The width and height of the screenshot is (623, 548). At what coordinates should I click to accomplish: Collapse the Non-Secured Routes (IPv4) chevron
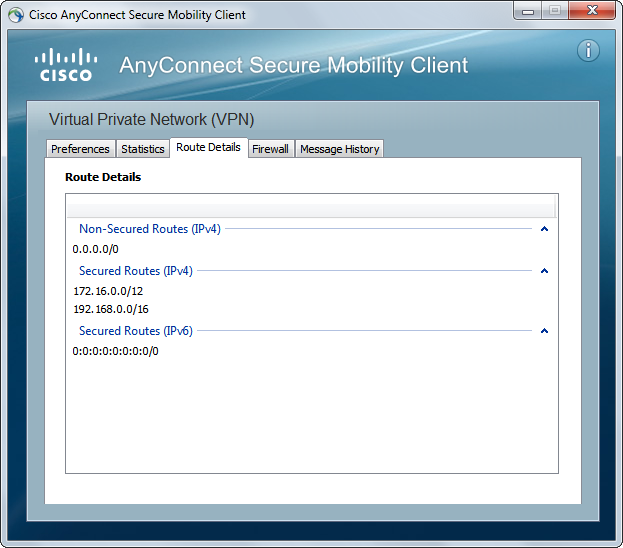point(544,229)
